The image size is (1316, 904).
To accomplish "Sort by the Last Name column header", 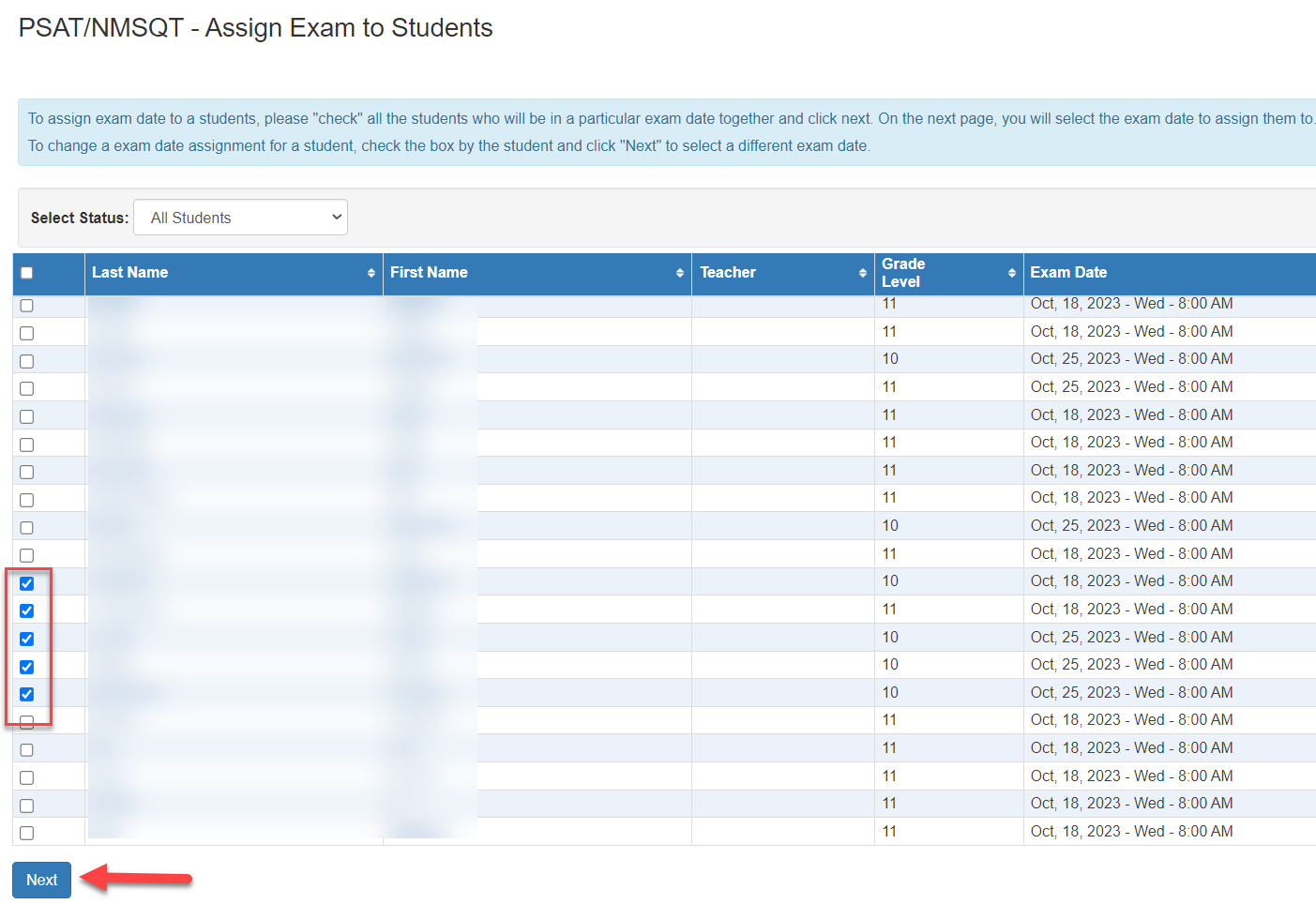I will tap(234, 273).
